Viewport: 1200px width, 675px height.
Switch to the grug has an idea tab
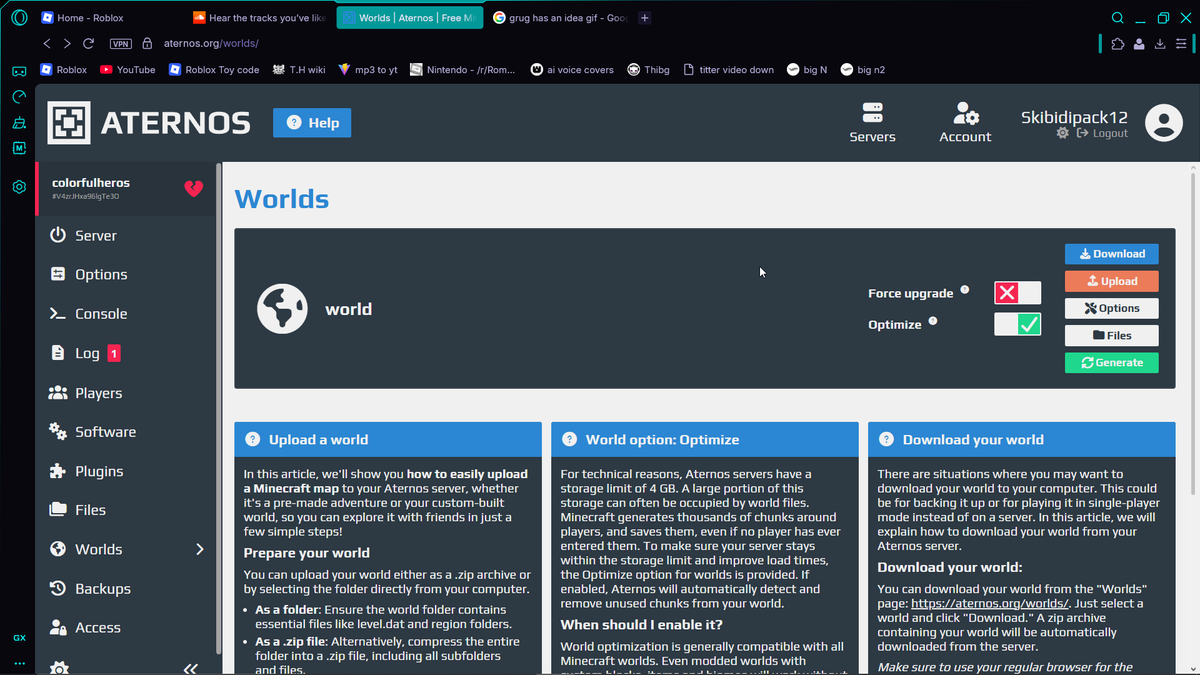[x=560, y=18]
